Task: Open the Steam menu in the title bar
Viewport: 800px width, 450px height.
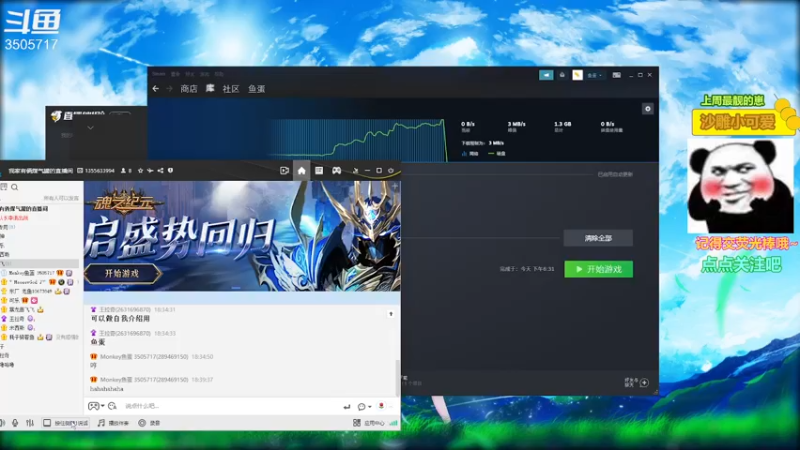Action: coord(159,74)
